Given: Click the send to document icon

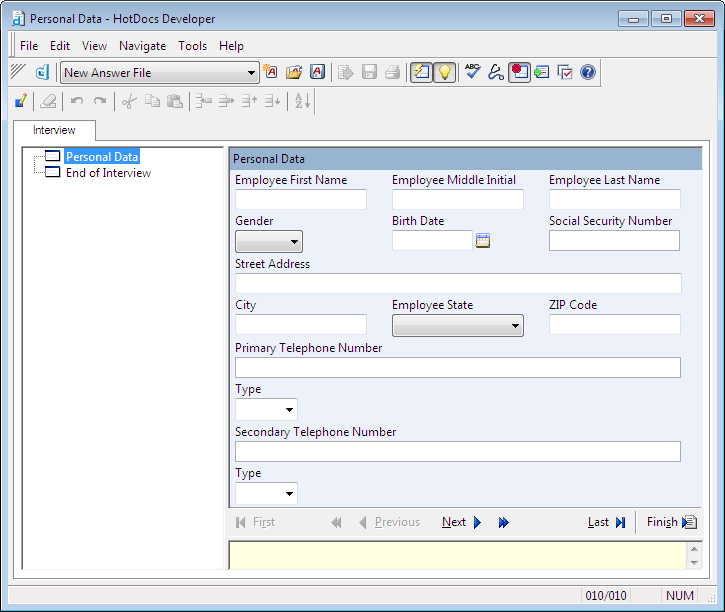Looking at the screenshot, I should tap(345, 72).
